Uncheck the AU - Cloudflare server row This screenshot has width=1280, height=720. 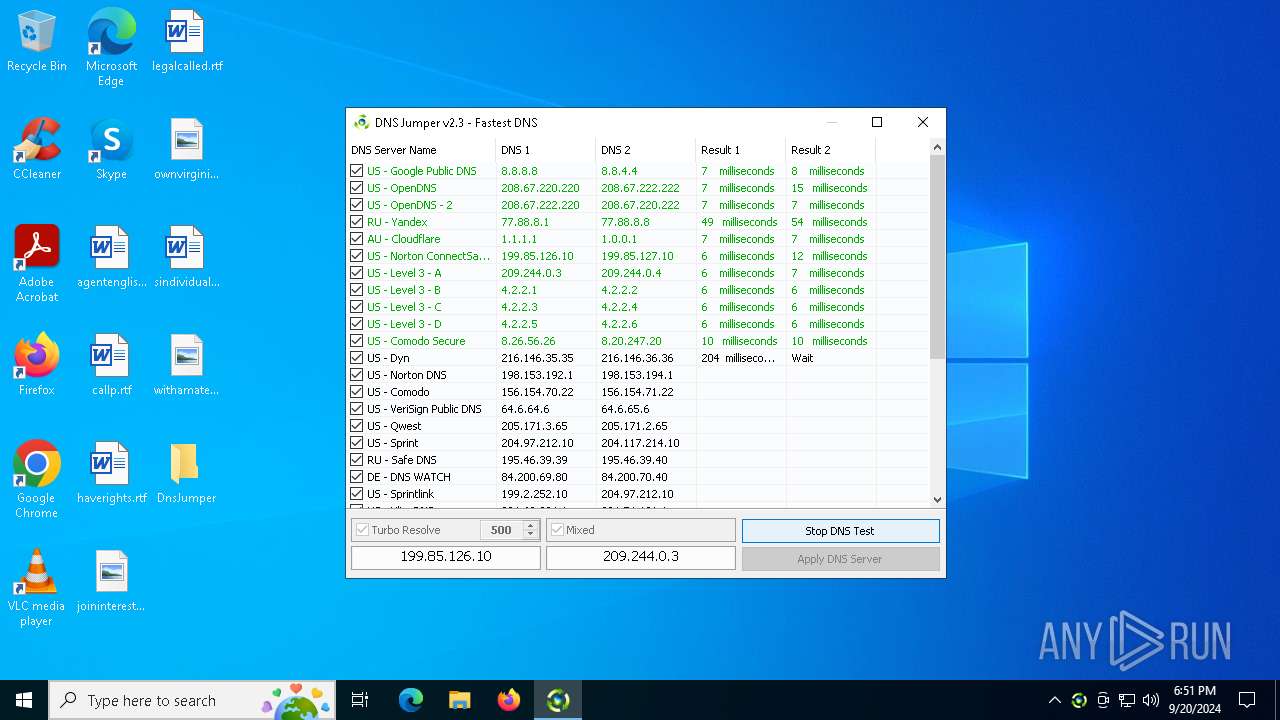tap(357, 239)
